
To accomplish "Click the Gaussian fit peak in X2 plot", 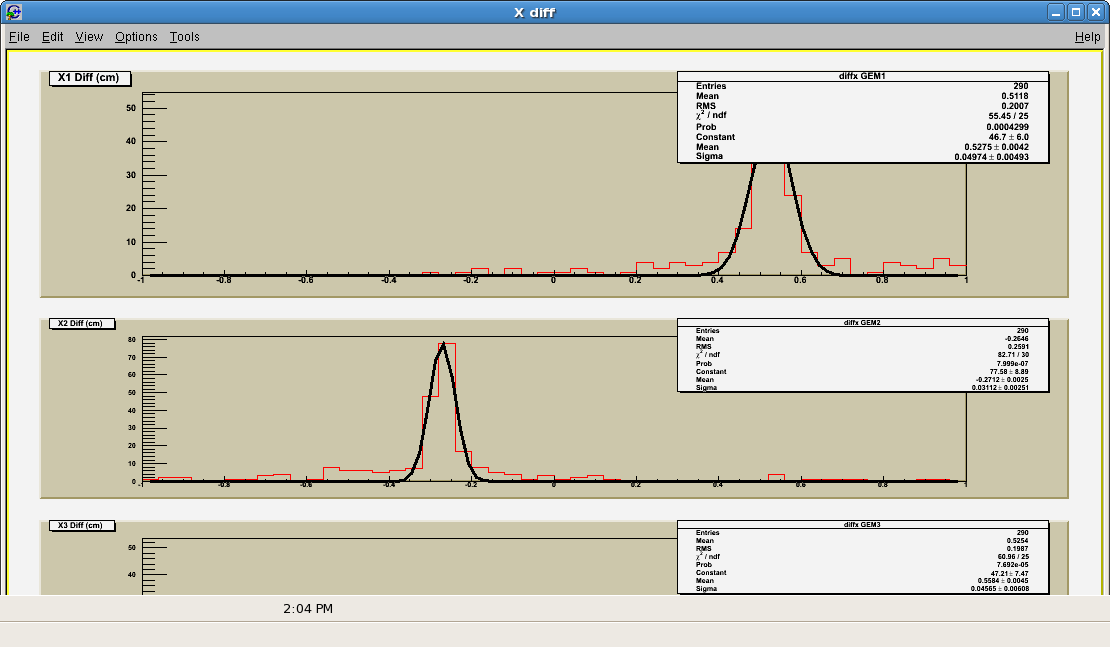I will 443,345.
